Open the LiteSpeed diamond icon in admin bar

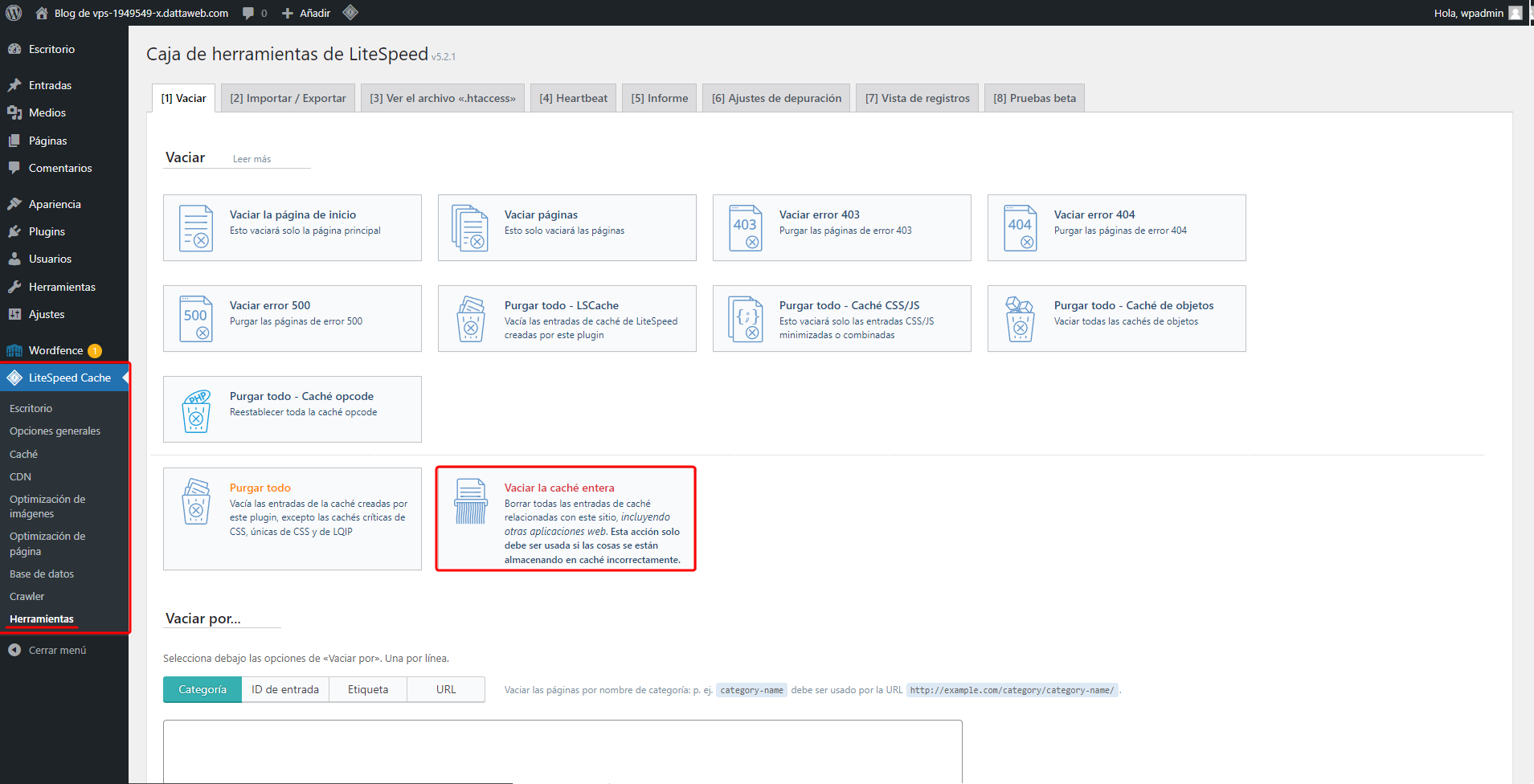click(350, 12)
